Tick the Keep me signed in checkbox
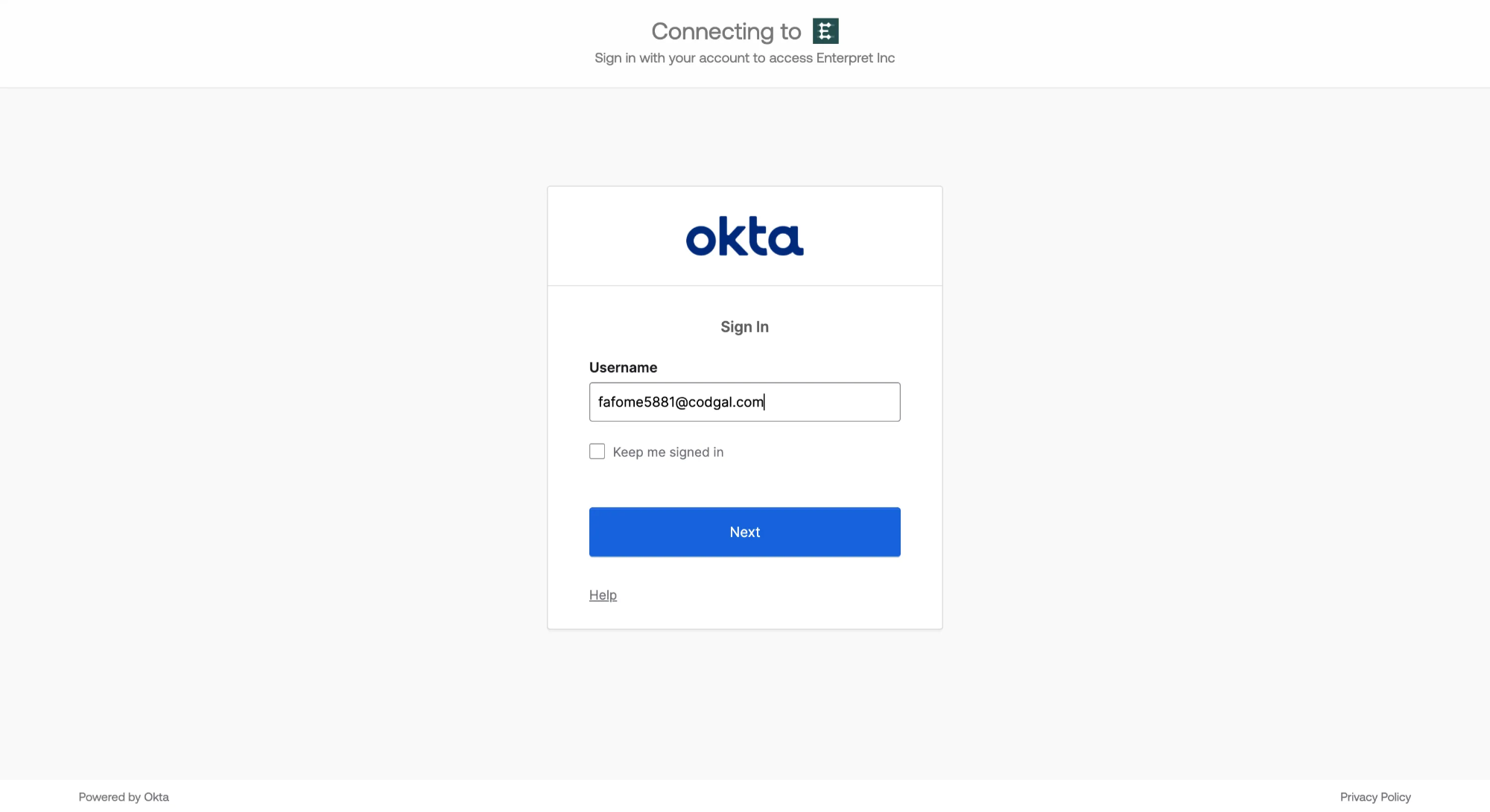The width and height of the screenshot is (1490, 812). 597,451
